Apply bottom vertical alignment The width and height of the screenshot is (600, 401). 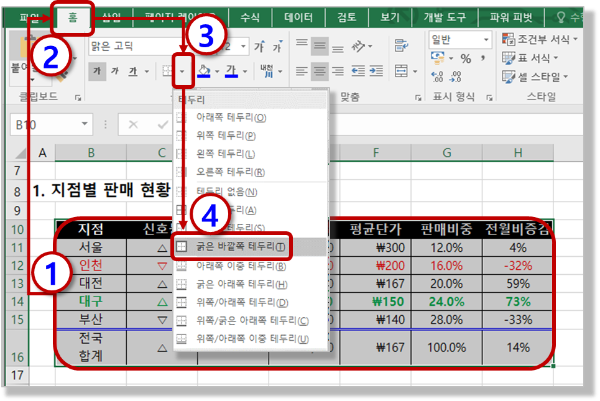[x=338, y=47]
